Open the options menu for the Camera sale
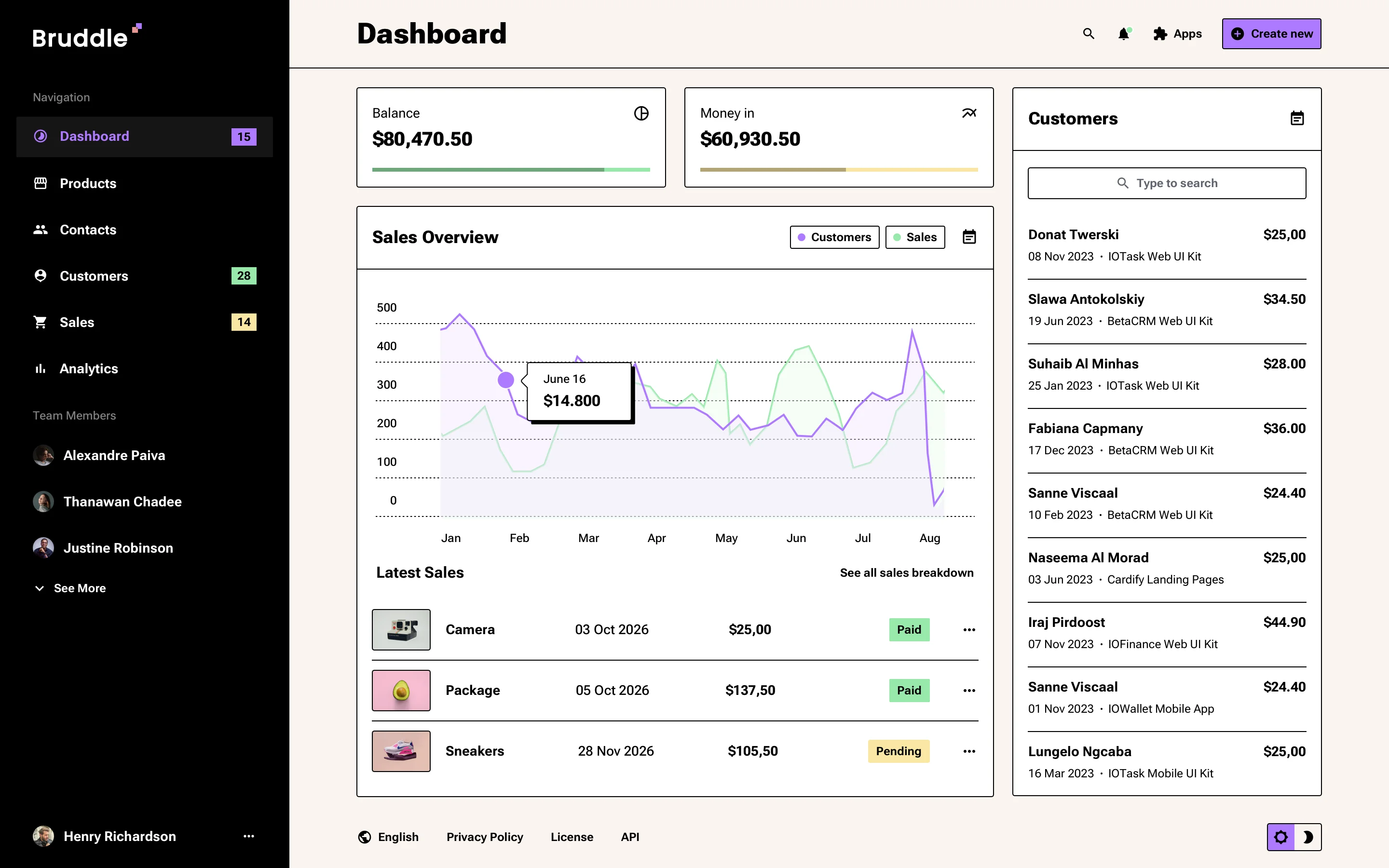1389x868 pixels. point(969,629)
